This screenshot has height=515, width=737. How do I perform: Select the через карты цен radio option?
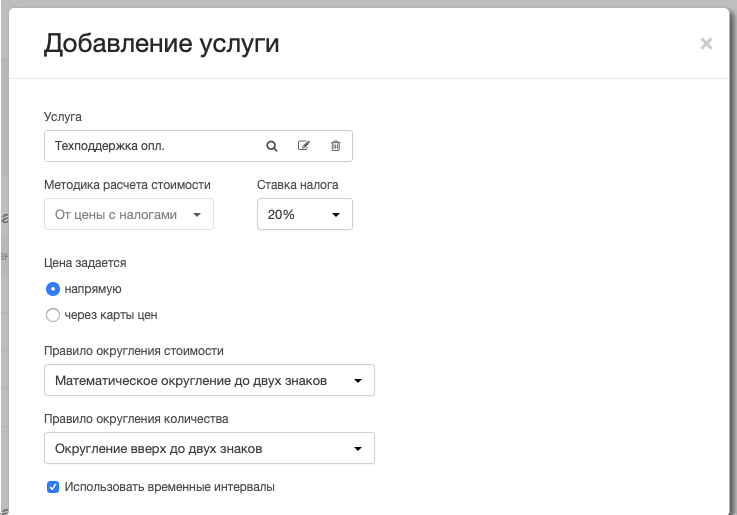pos(53,315)
